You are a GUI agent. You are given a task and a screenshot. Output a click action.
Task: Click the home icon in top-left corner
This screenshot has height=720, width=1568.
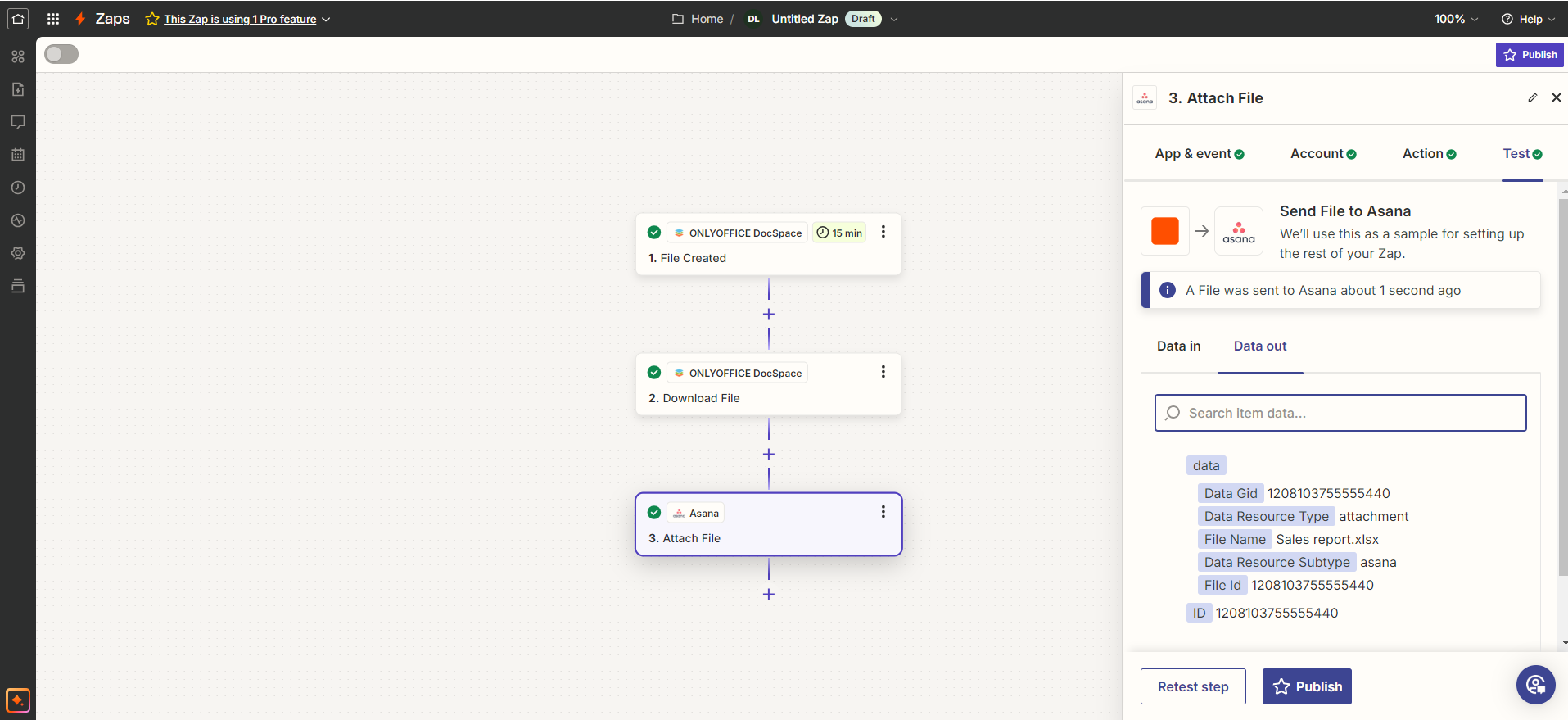point(18,19)
